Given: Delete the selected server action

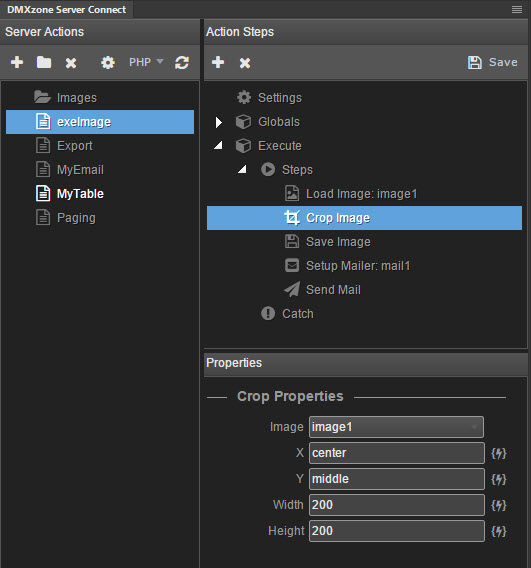Looking at the screenshot, I should 71,63.
